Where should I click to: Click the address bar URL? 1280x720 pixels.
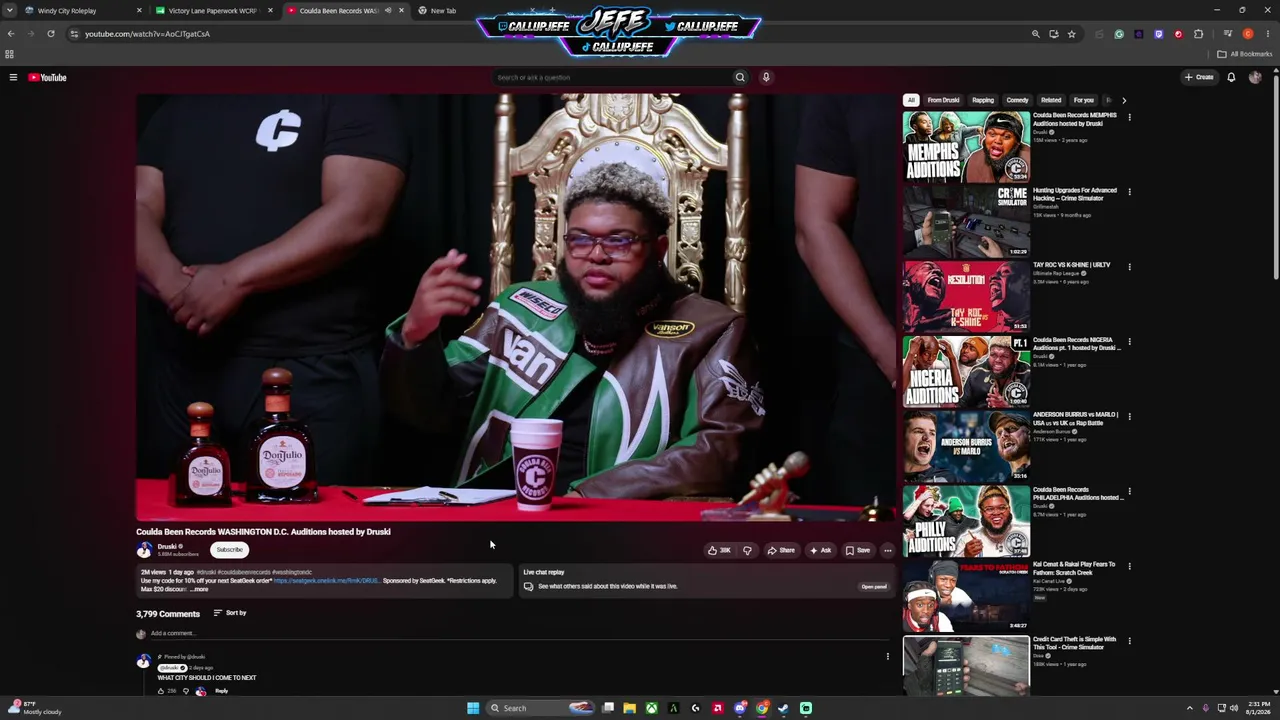(x=147, y=34)
